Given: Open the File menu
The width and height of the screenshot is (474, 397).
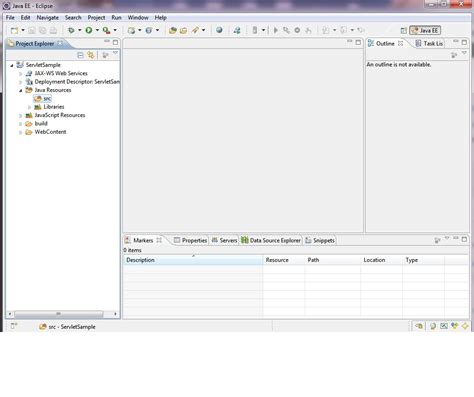Looking at the screenshot, I should click(10, 18).
